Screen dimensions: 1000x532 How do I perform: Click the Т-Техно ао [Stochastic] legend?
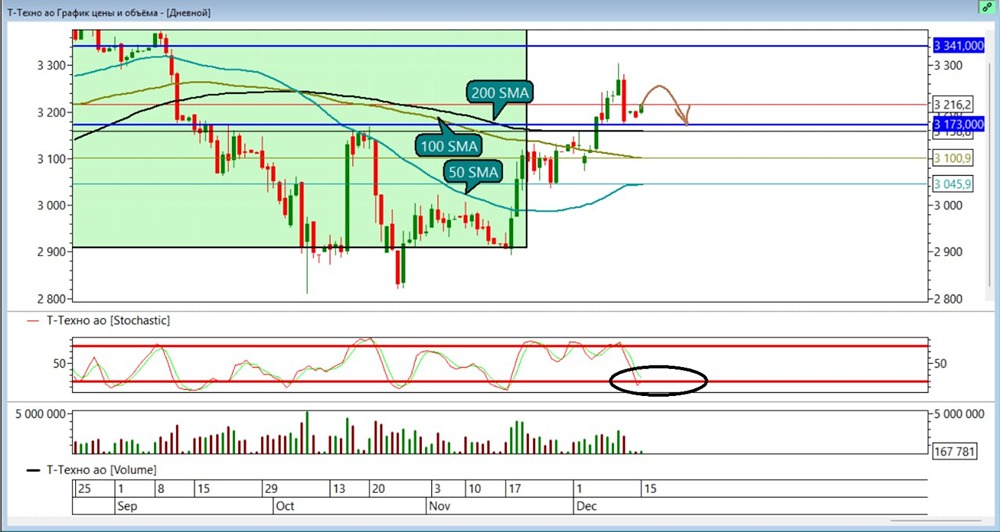pyautogui.click(x=98, y=321)
